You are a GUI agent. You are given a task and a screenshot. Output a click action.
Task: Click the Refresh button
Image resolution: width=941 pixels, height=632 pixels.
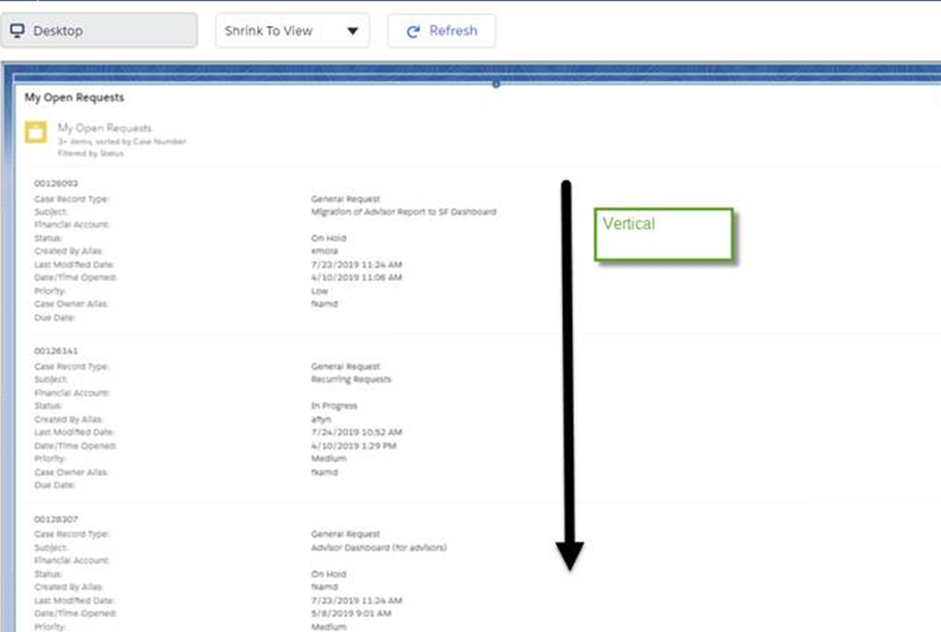tap(442, 31)
